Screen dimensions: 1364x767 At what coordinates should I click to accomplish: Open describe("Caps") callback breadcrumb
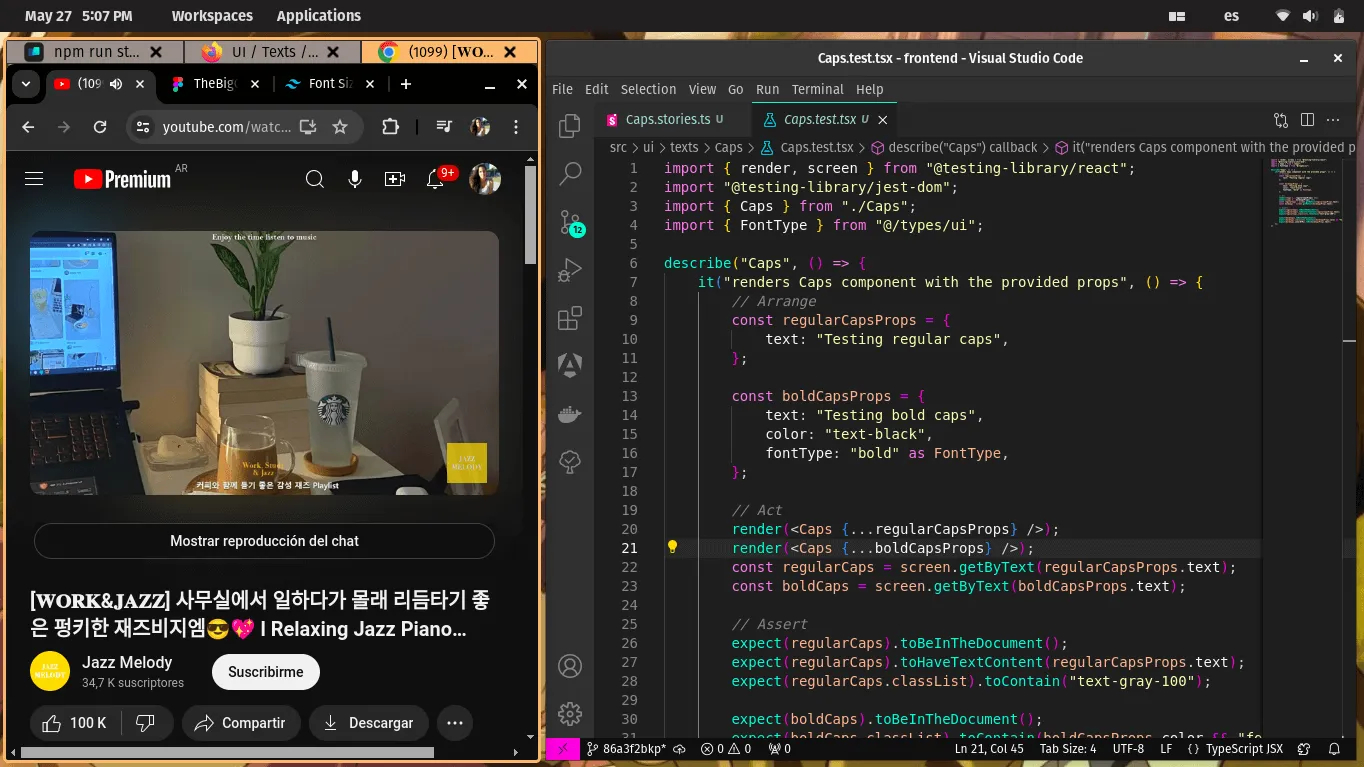tap(954, 147)
